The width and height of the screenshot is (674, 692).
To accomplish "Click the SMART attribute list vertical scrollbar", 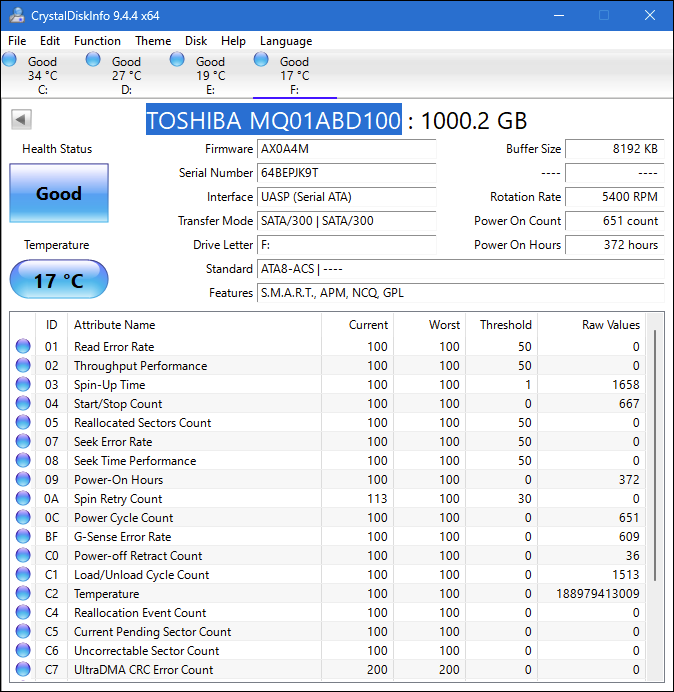I will pos(655,455).
